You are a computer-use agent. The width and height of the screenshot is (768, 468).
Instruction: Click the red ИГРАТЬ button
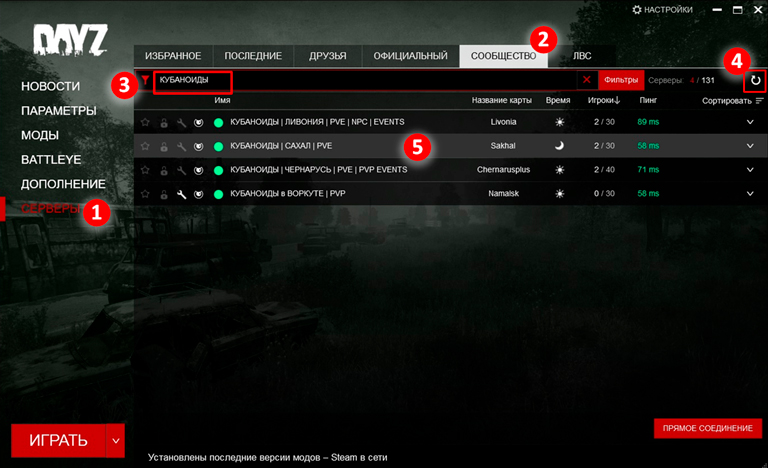(58, 441)
